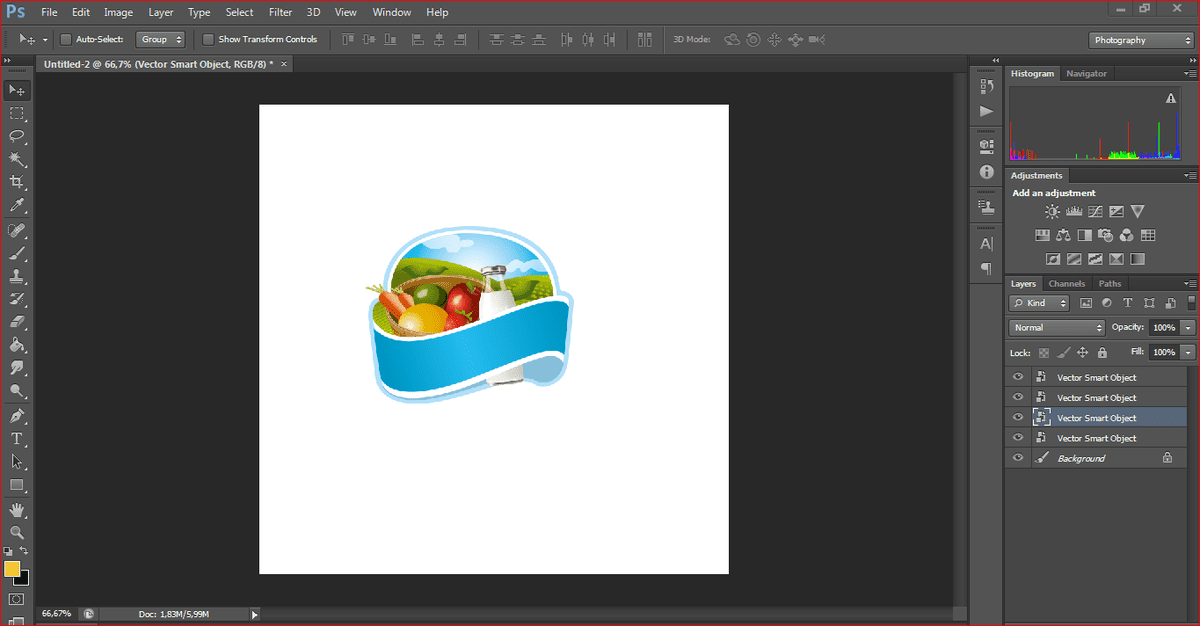
Task: Open the Normal blend mode dropdown
Action: [x=1056, y=328]
